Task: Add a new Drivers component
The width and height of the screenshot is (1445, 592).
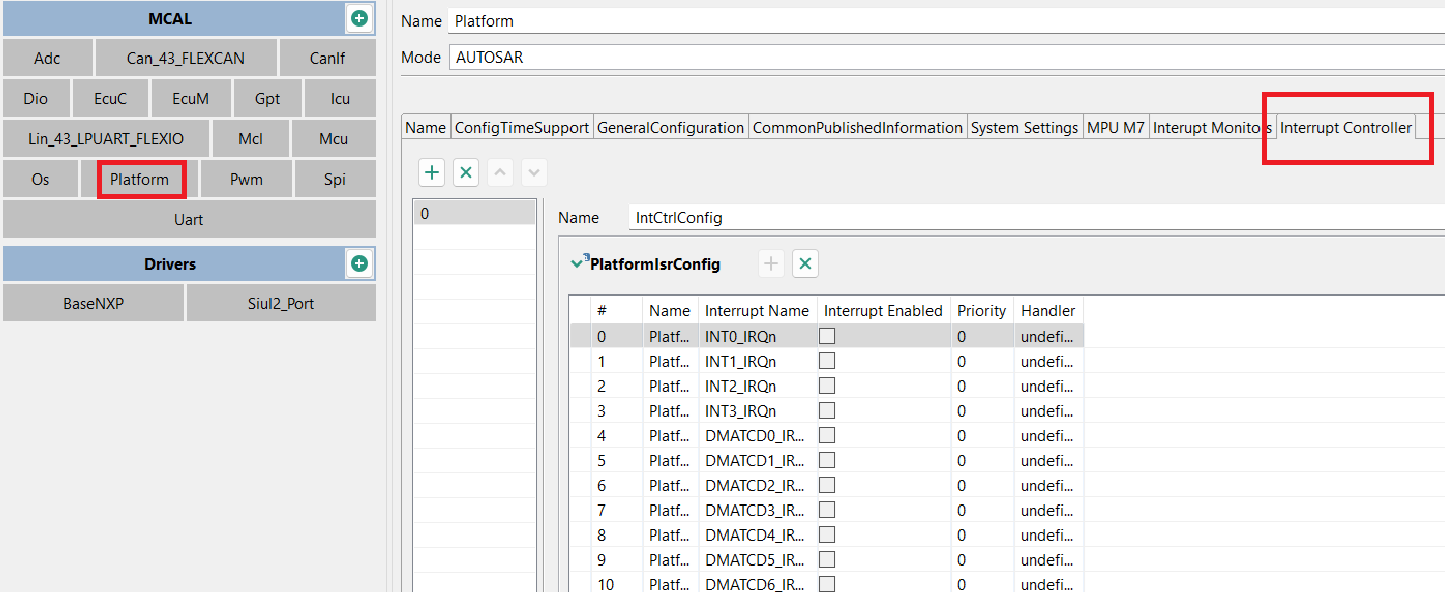Action: pyautogui.click(x=359, y=264)
